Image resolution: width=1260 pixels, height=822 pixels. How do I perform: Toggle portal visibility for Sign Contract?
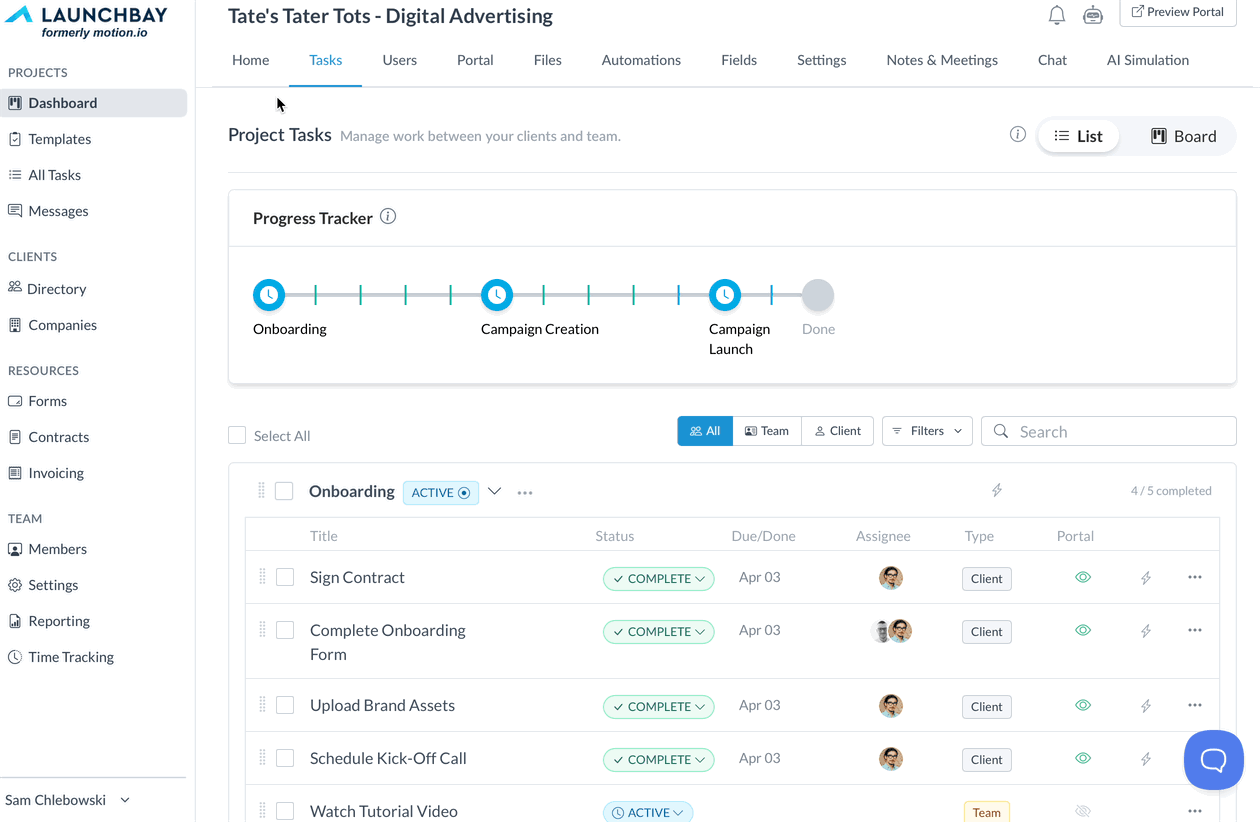pyautogui.click(x=1083, y=577)
